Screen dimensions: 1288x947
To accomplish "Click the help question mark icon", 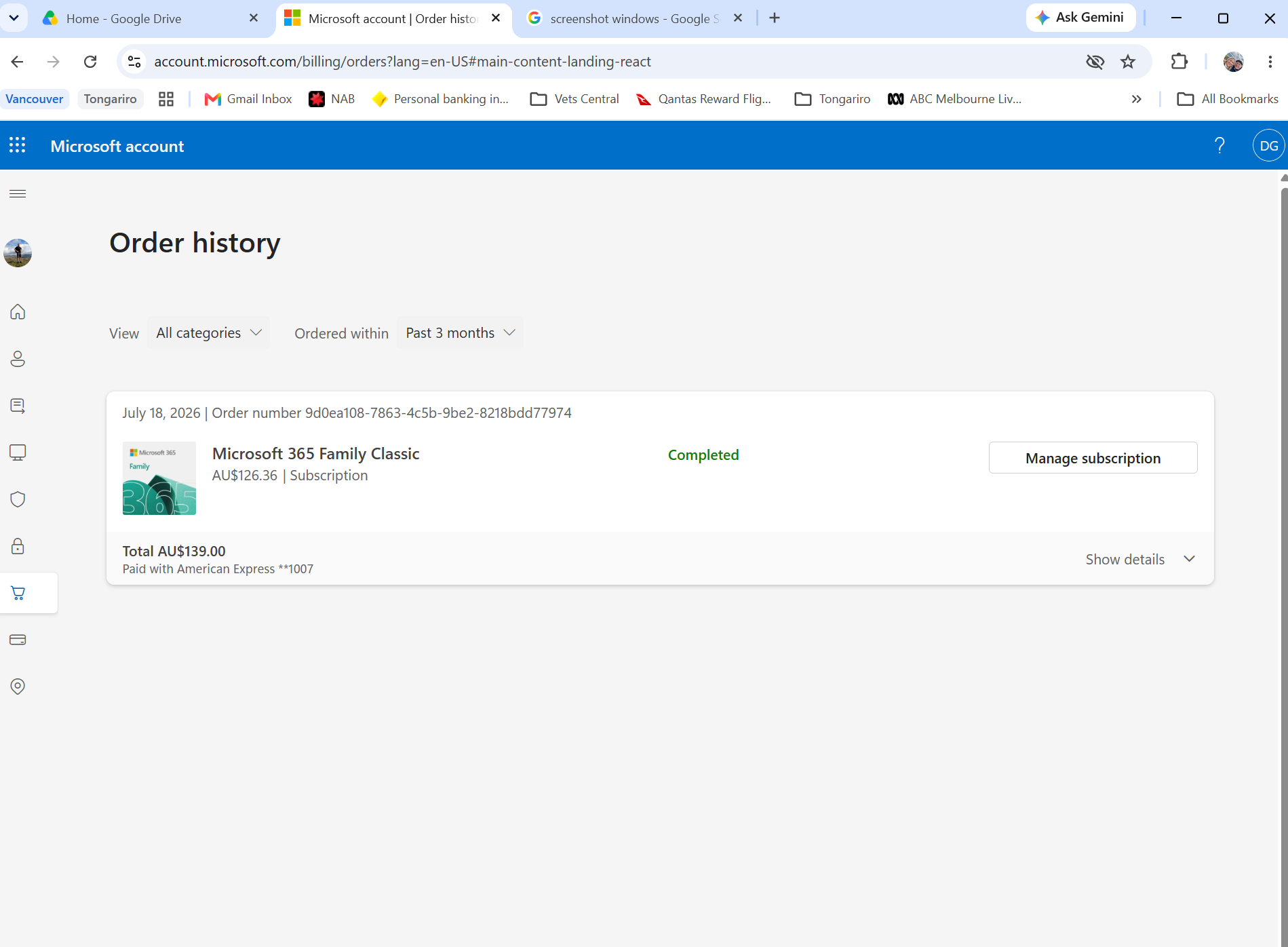I will (1219, 145).
